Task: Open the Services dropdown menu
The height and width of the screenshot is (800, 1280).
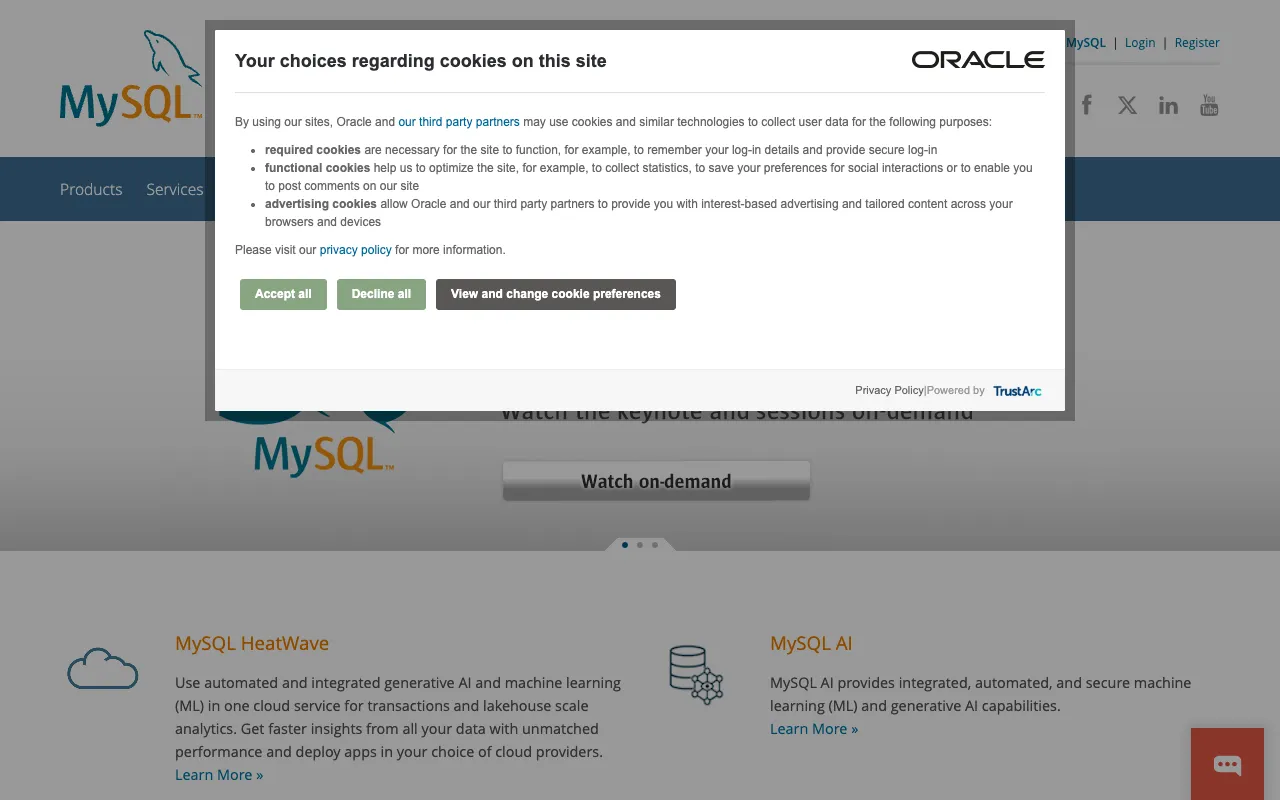Action: click(x=174, y=189)
